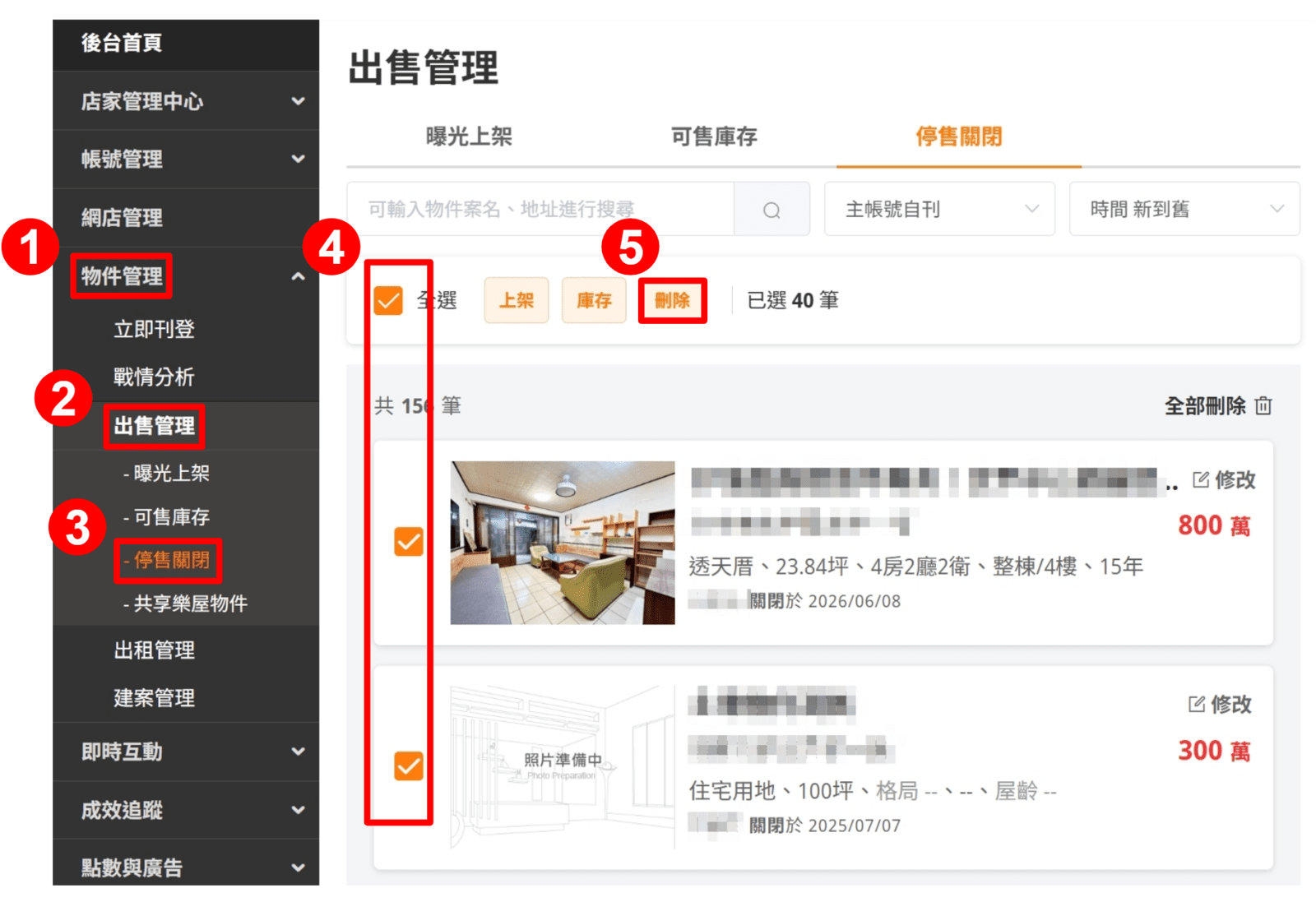This screenshot has width=1316, height=902.
Task: Click 修改 on the 800 萬 listing
Action: pos(1235,479)
